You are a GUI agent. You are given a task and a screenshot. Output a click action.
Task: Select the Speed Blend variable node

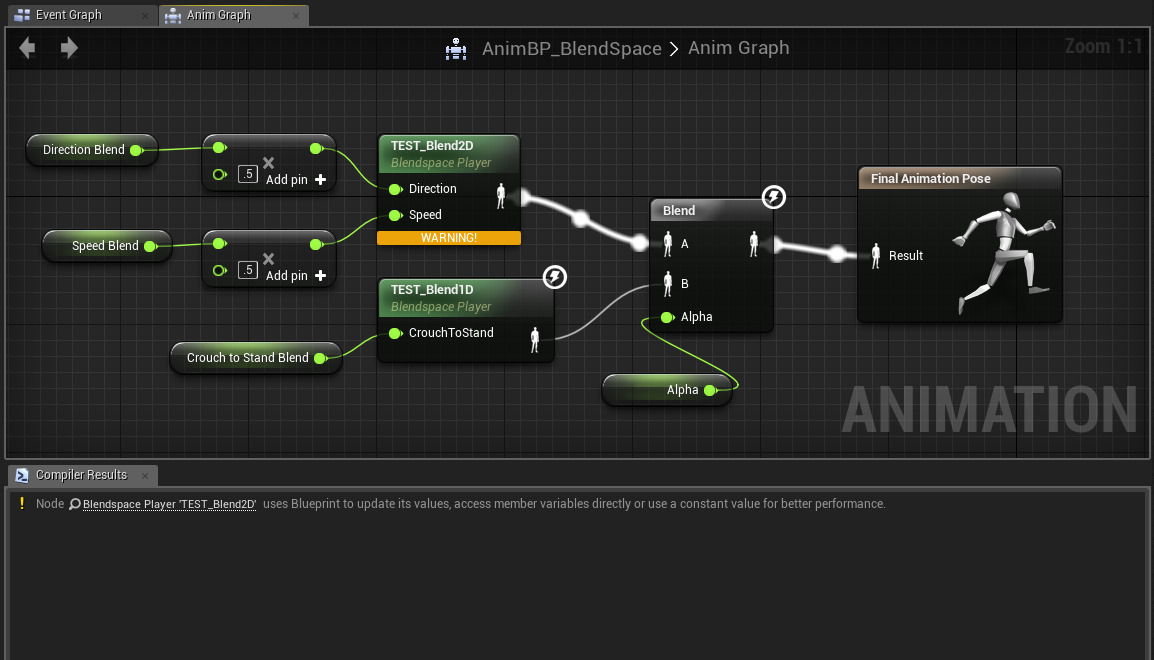[x=105, y=246]
